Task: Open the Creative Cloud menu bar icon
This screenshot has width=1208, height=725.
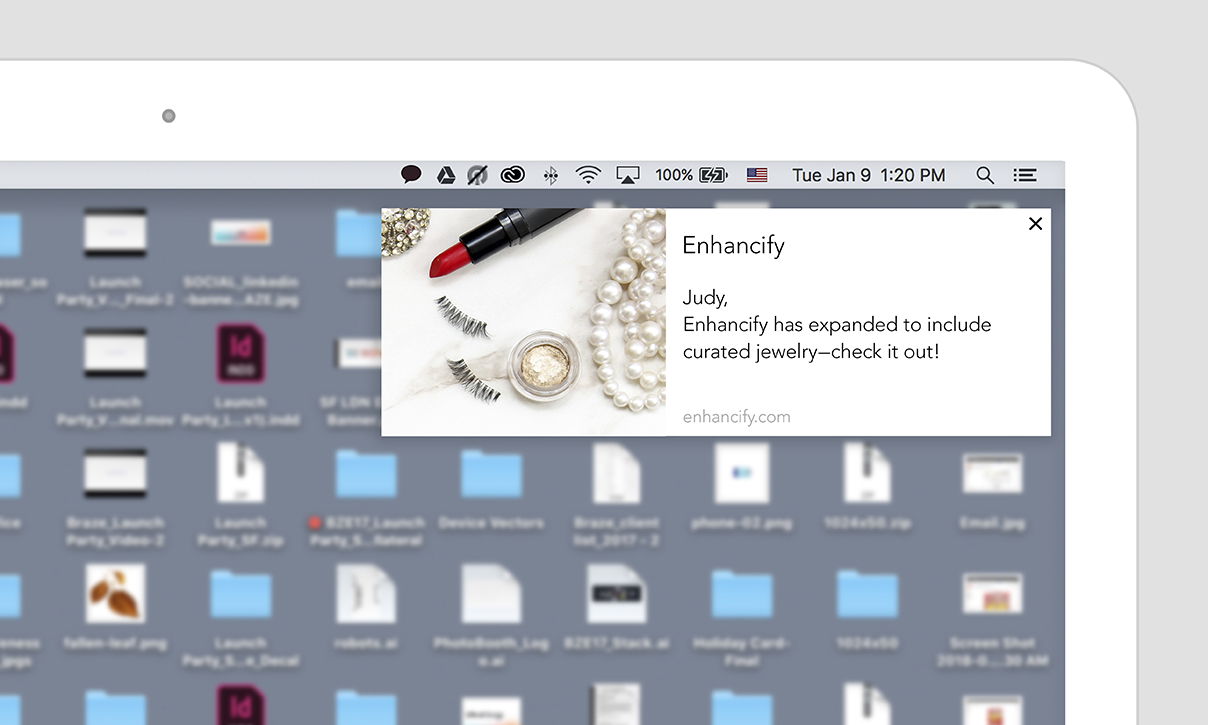Action: [513, 175]
